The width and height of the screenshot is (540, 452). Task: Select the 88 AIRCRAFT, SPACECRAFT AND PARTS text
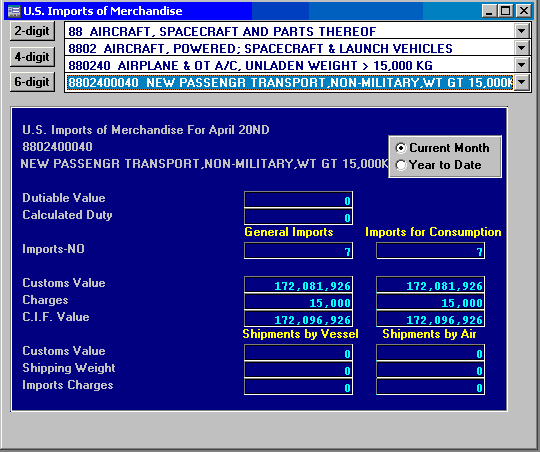(222, 31)
